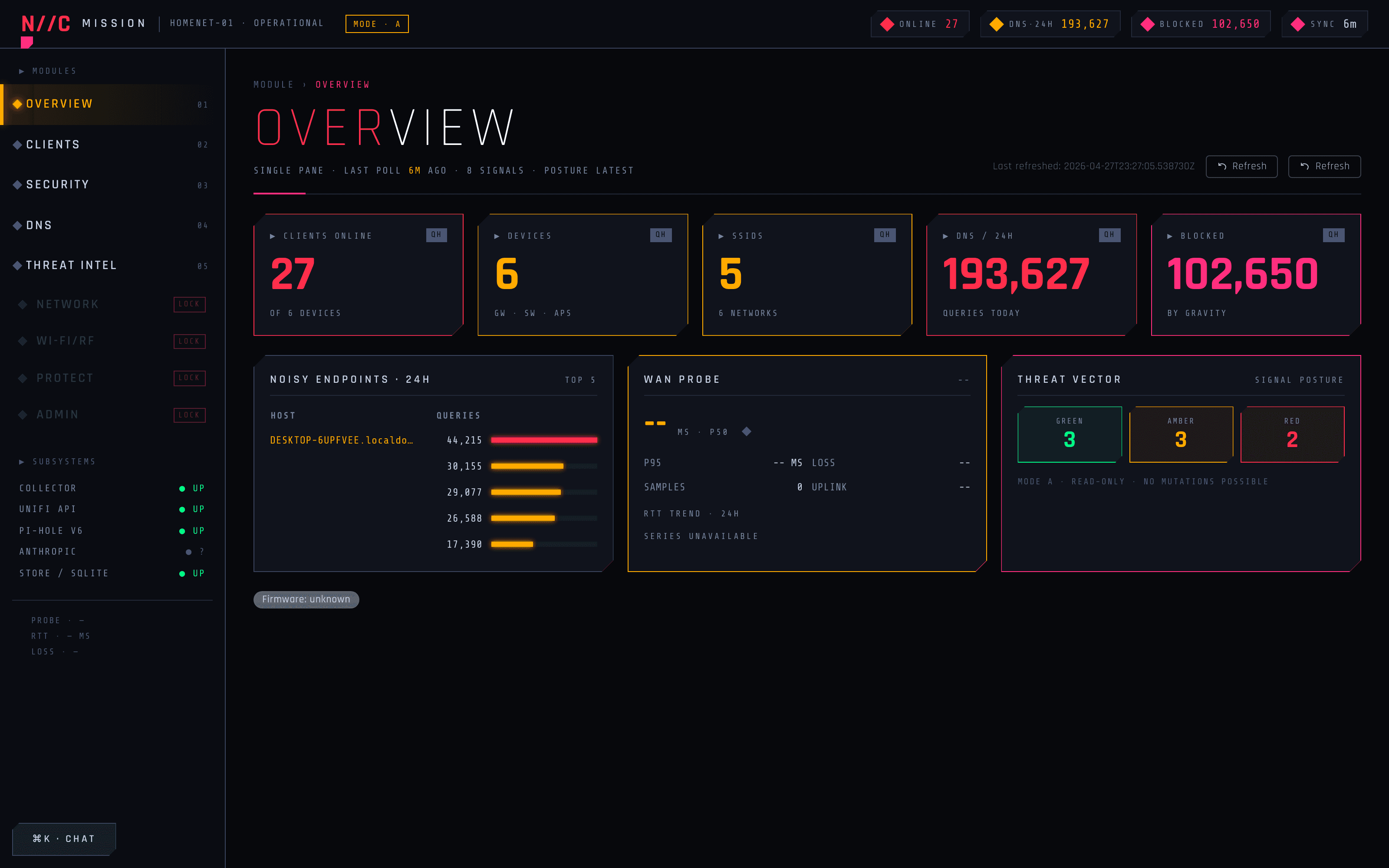The image size is (1389, 868).
Task: Expand the SSIDs card arrow
Action: (x=721, y=236)
